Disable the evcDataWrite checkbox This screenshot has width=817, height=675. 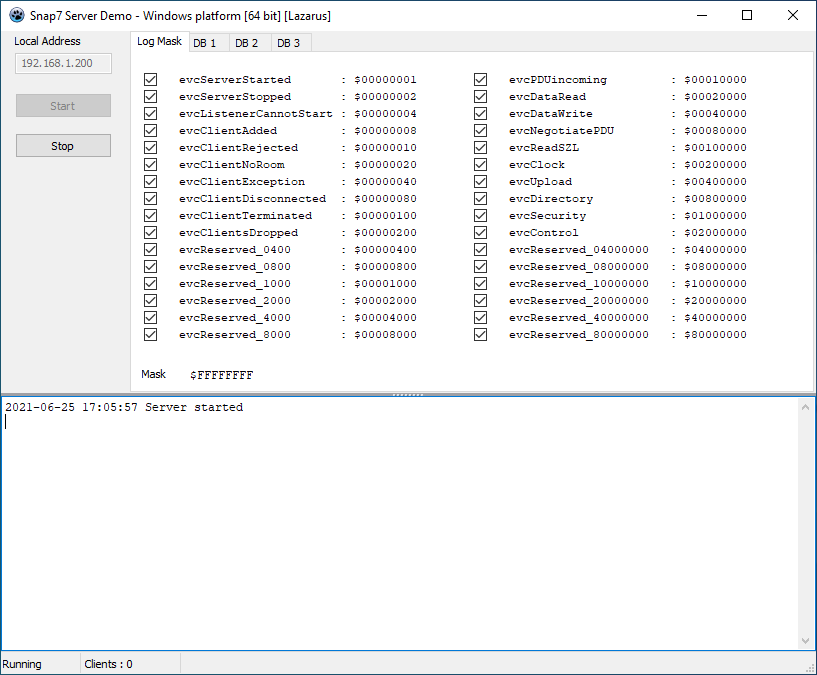coord(480,114)
